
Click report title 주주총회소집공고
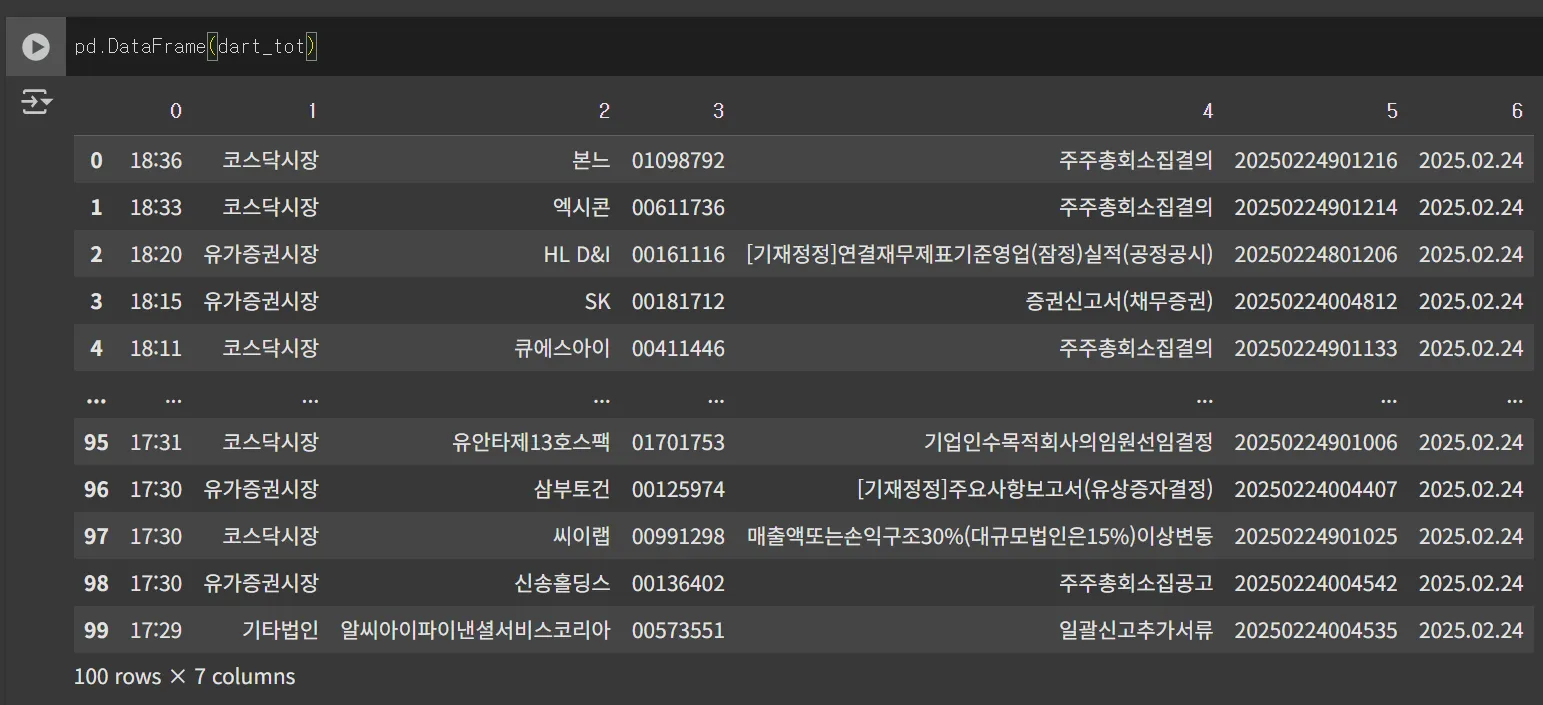(x=1137, y=583)
